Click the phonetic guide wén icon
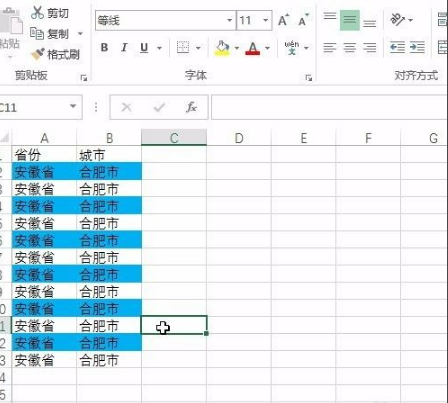The height and width of the screenshot is (403, 448). pos(292,48)
